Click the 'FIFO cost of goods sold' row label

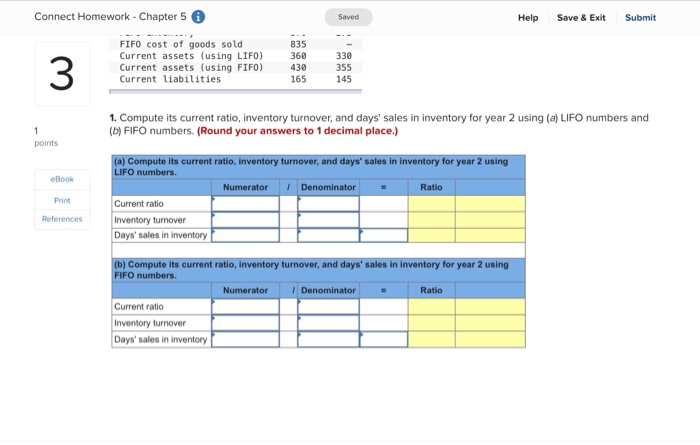pos(181,44)
